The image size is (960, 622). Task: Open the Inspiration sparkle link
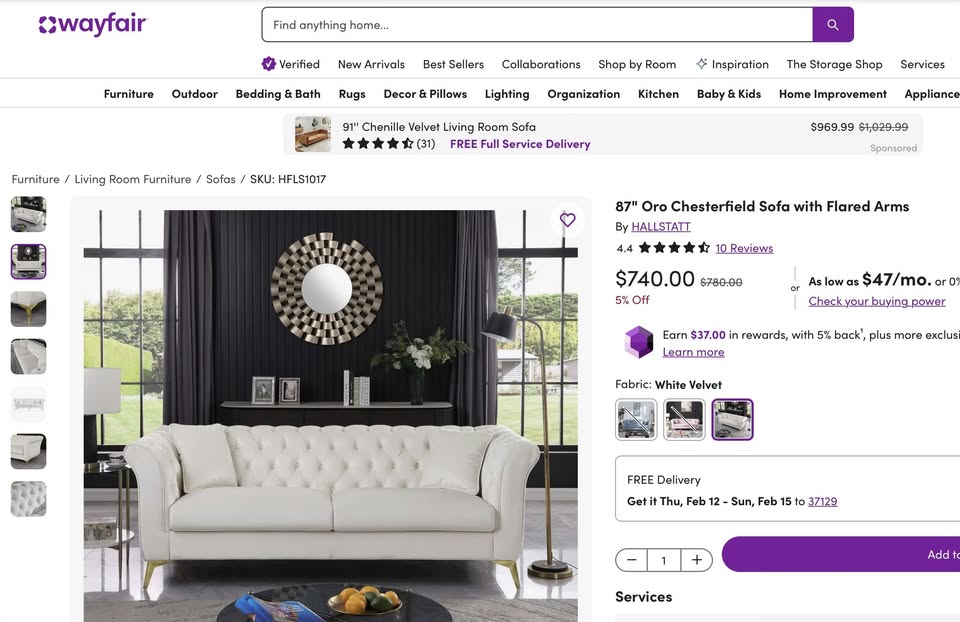pyautogui.click(x=732, y=64)
